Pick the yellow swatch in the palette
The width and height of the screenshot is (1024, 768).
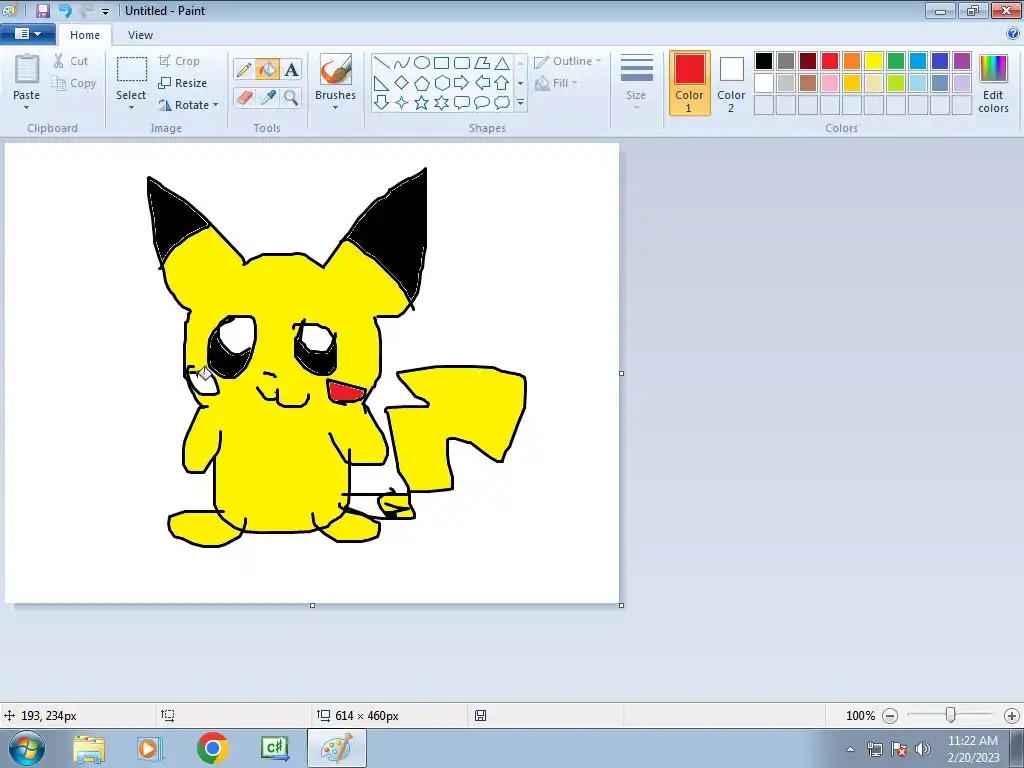(874, 61)
